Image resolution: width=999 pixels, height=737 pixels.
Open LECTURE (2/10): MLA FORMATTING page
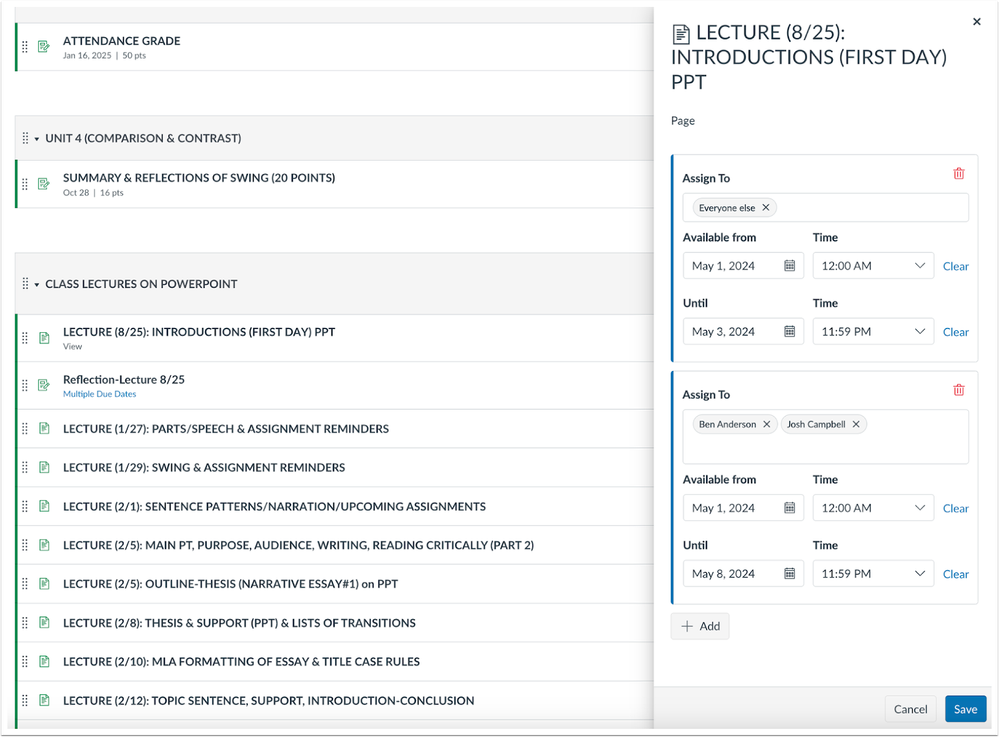pos(241,662)
